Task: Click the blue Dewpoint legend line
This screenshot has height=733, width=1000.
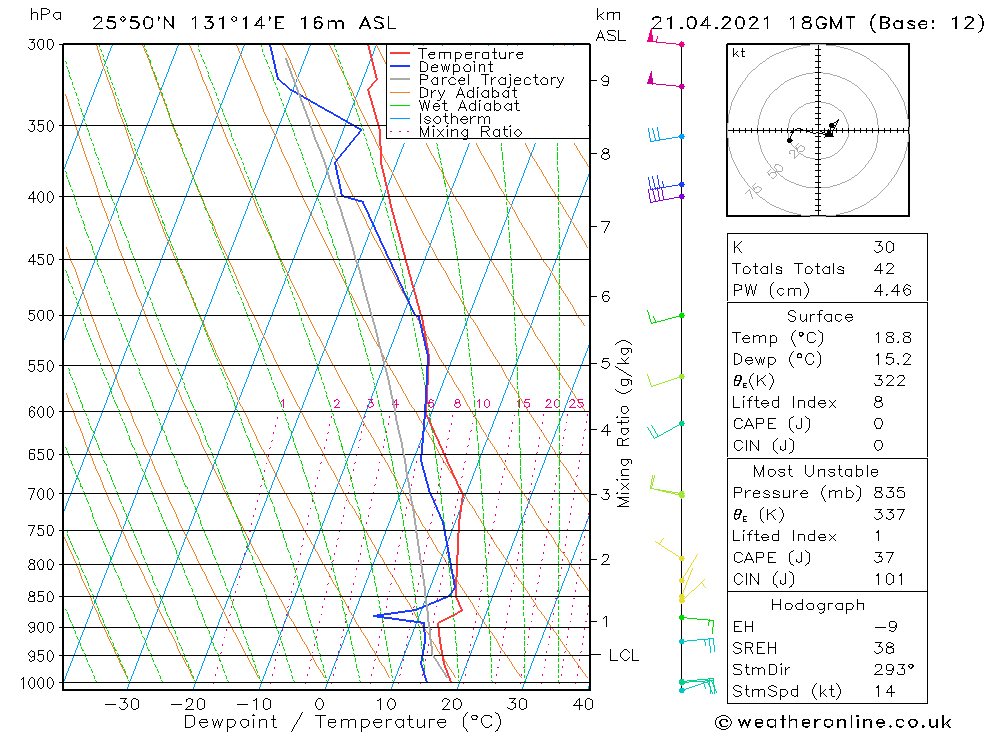Action: pos(400,66)
